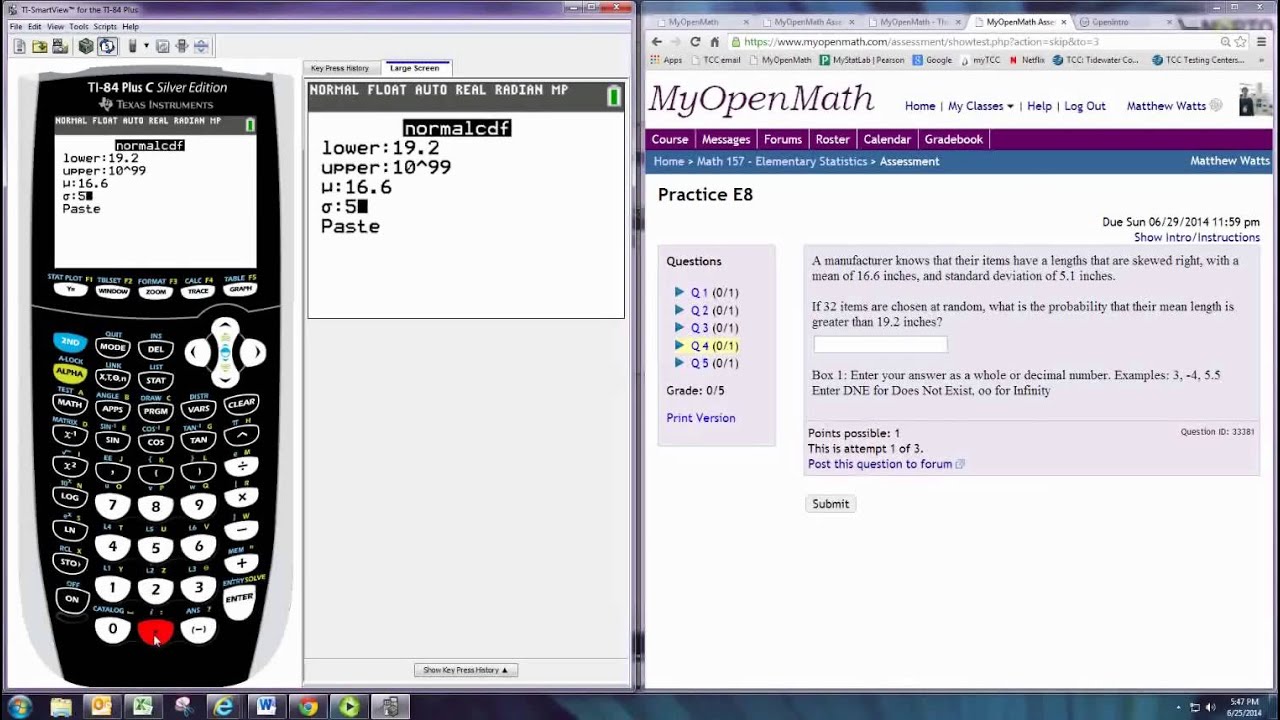Click the answer input box

coord(880,344)
